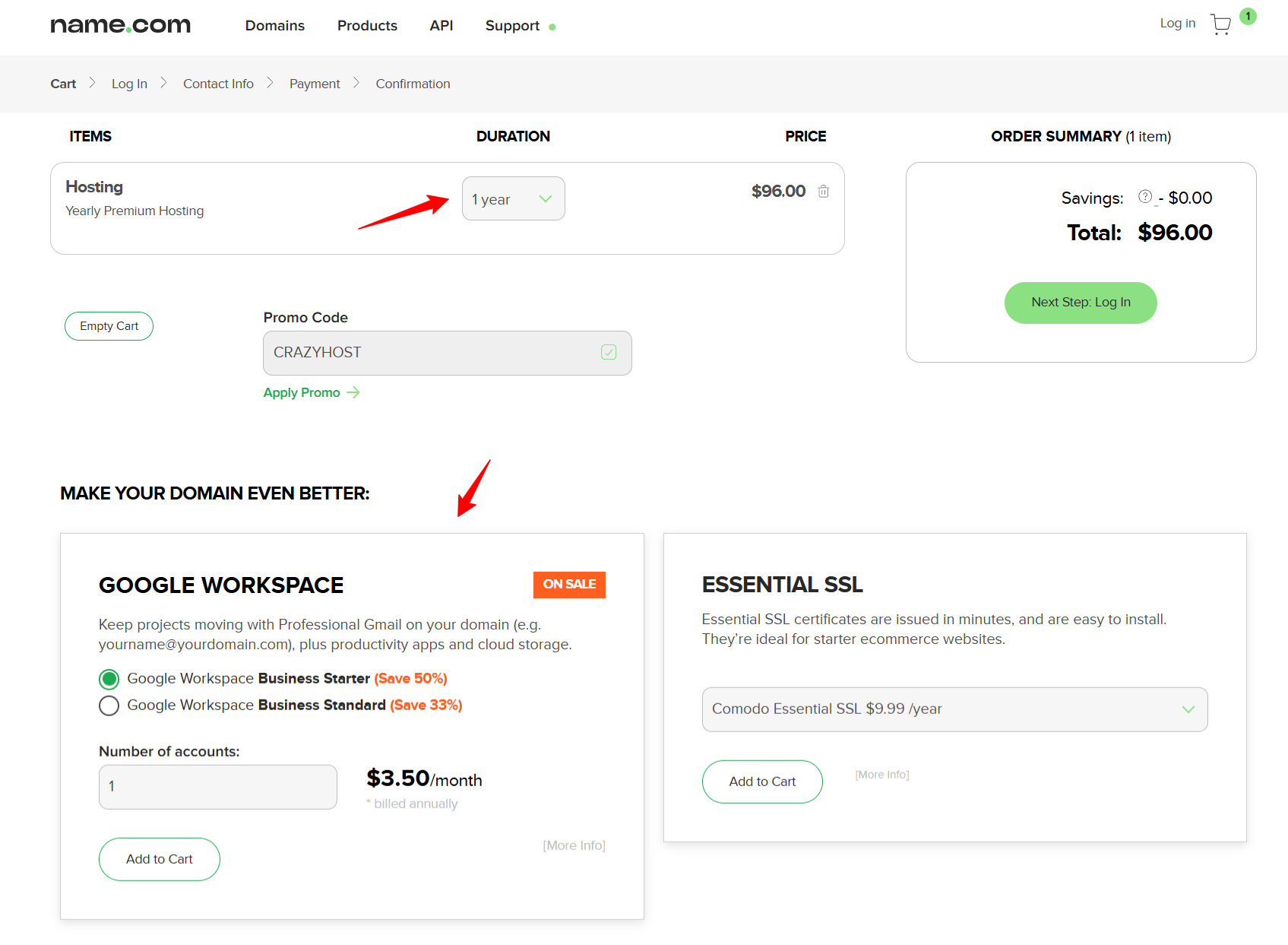Open the Support menu
This screenshot has height=945, width=1288.
coord(512,26)
